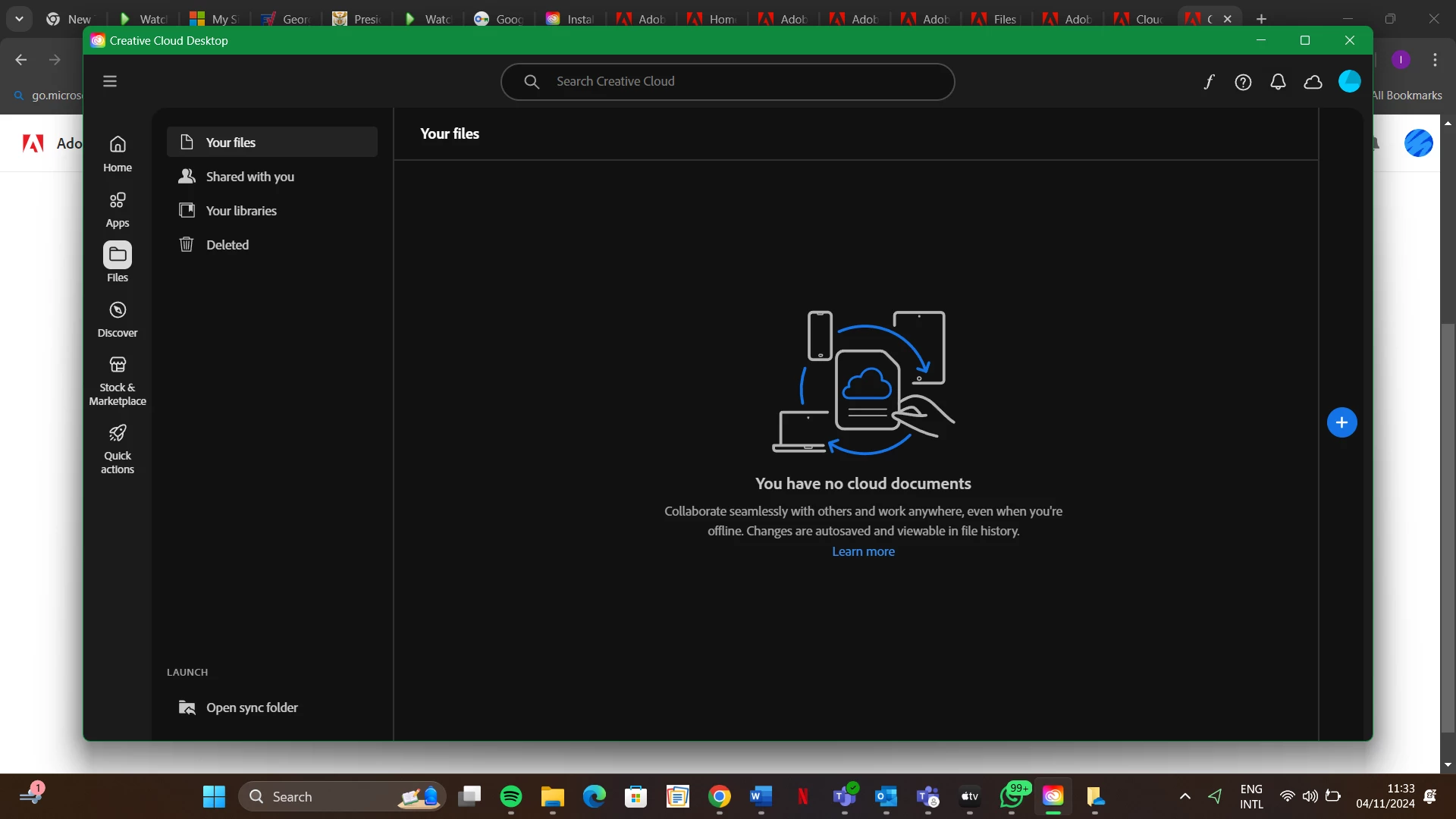Check cloud sync status icon
The height and width of the screenshot is (819, 1456).
[x=1313, y=82]
